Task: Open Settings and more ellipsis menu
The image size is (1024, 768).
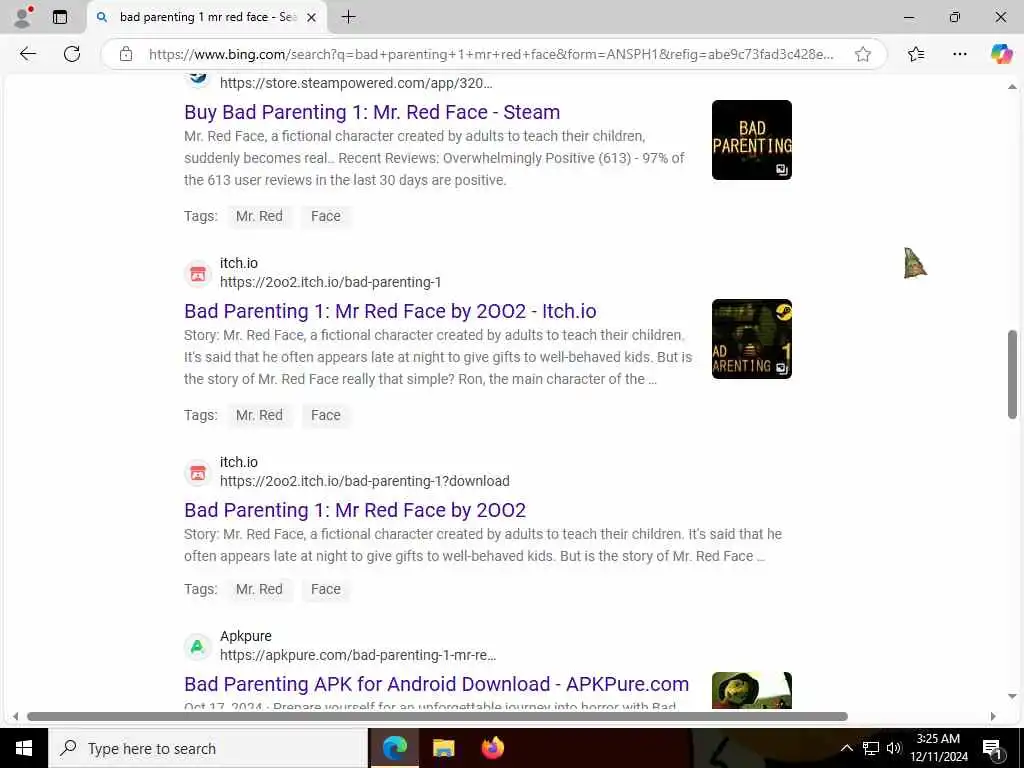Action: click(x=959, y=54)
